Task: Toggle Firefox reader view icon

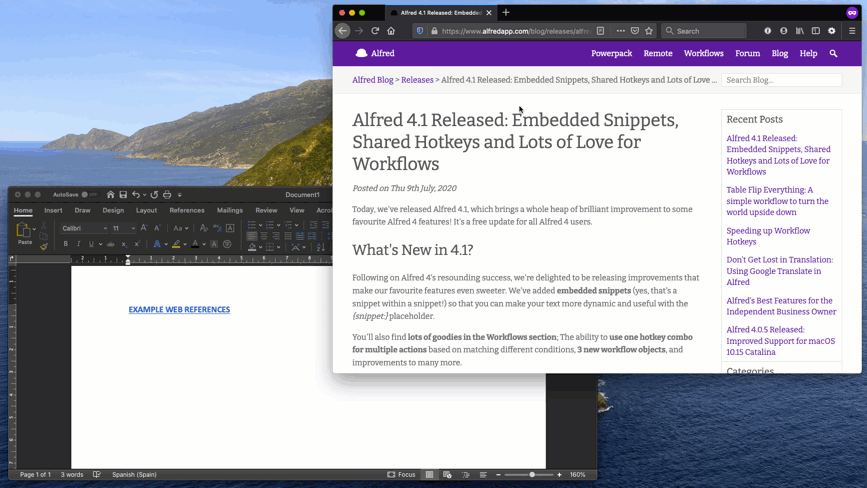Action: tap(600, 31)
